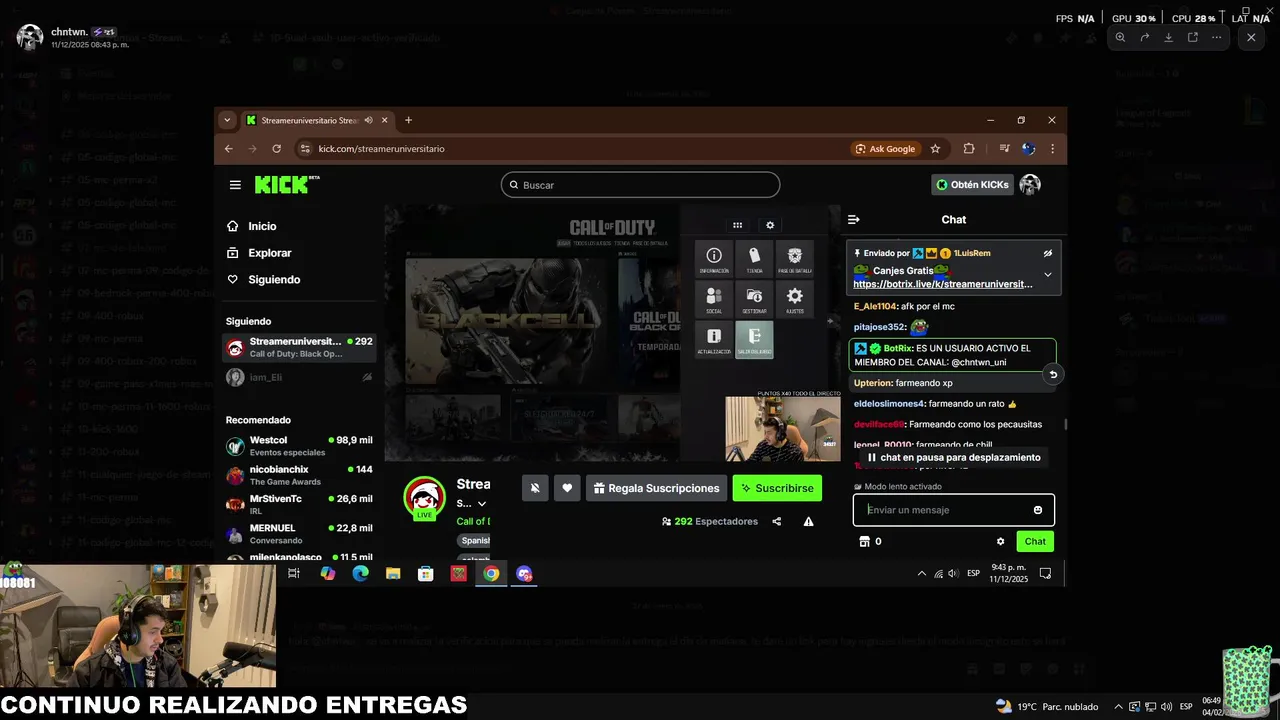The image size is (1280, 720).
Task: Expand the channel name dropdown chevron
Action: [481, 503]
